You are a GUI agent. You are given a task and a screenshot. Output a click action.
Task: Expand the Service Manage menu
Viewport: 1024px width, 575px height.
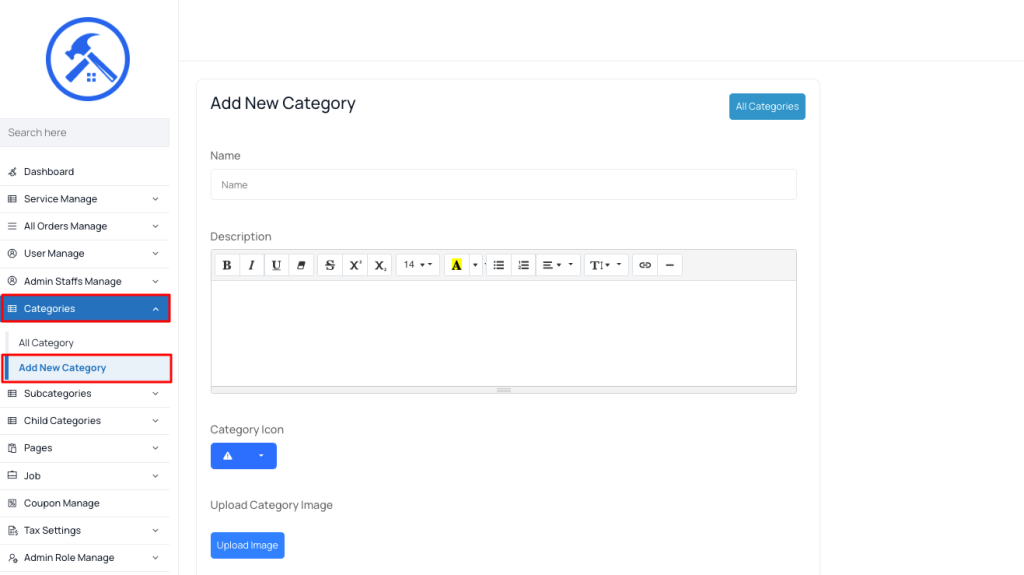click(x=85, y=199)
